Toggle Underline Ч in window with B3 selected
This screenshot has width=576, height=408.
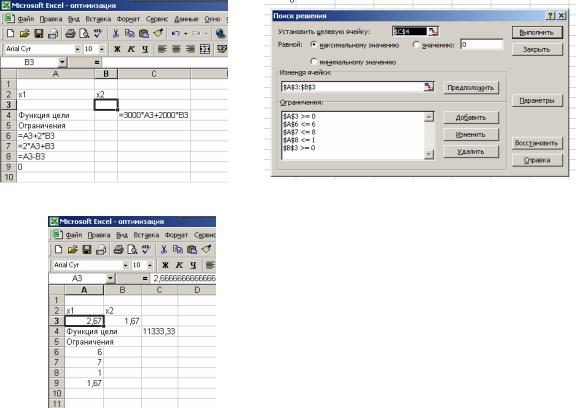click(145, 49)
